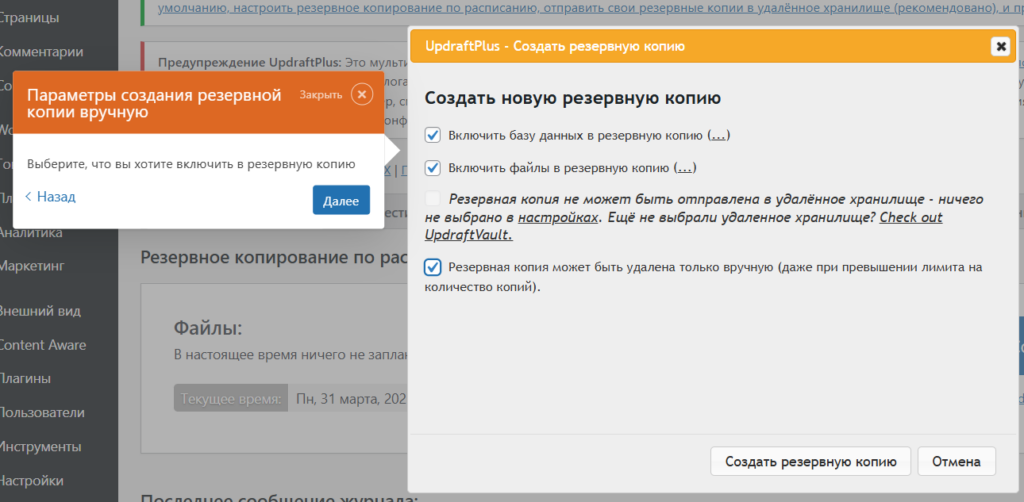Open 'Внешний вид' in the admin sidebar
The width and height of the screenshot is (1024, 502).
click(x=40, y=311)
